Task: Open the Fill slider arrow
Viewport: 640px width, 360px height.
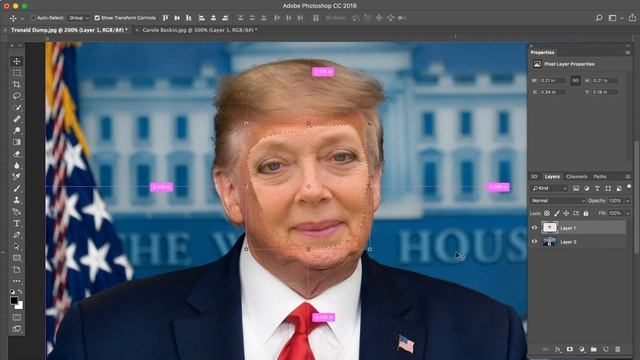Action: 628,213
